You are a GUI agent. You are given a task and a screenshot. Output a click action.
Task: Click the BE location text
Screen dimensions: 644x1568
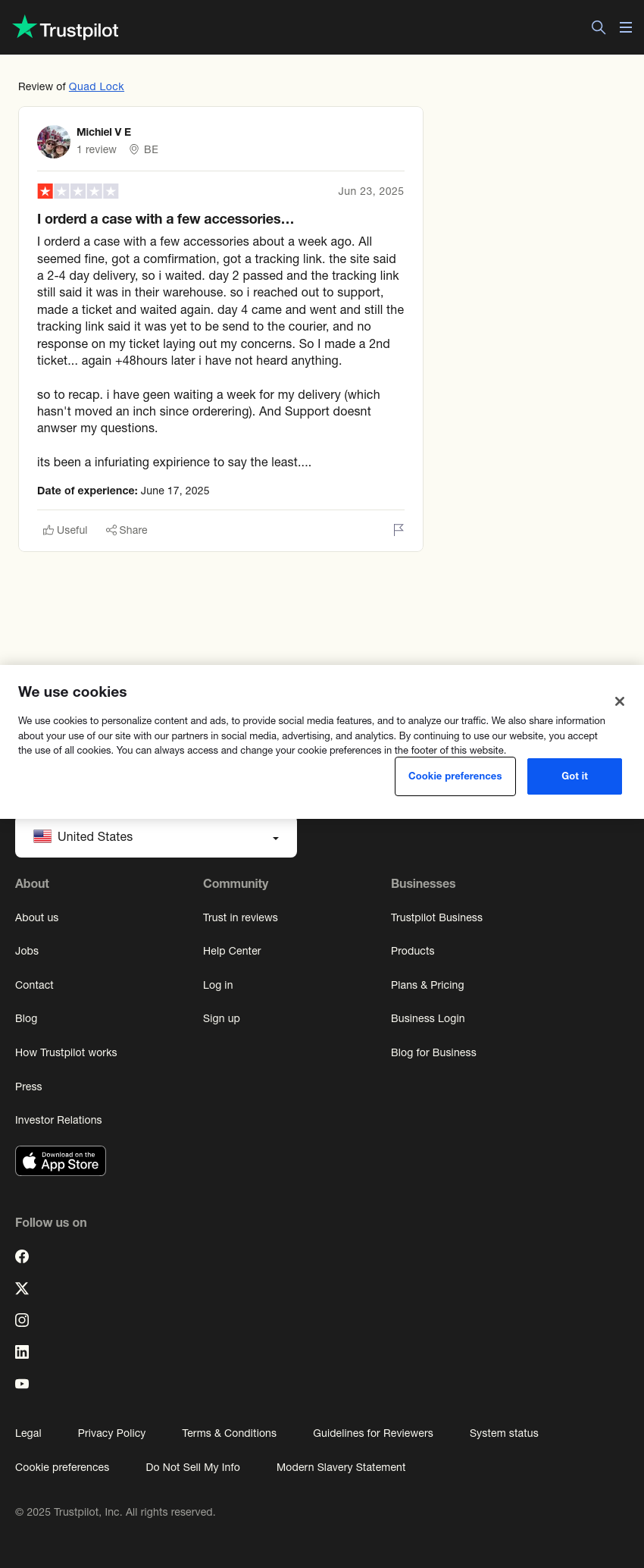click(x=151, y=149)
